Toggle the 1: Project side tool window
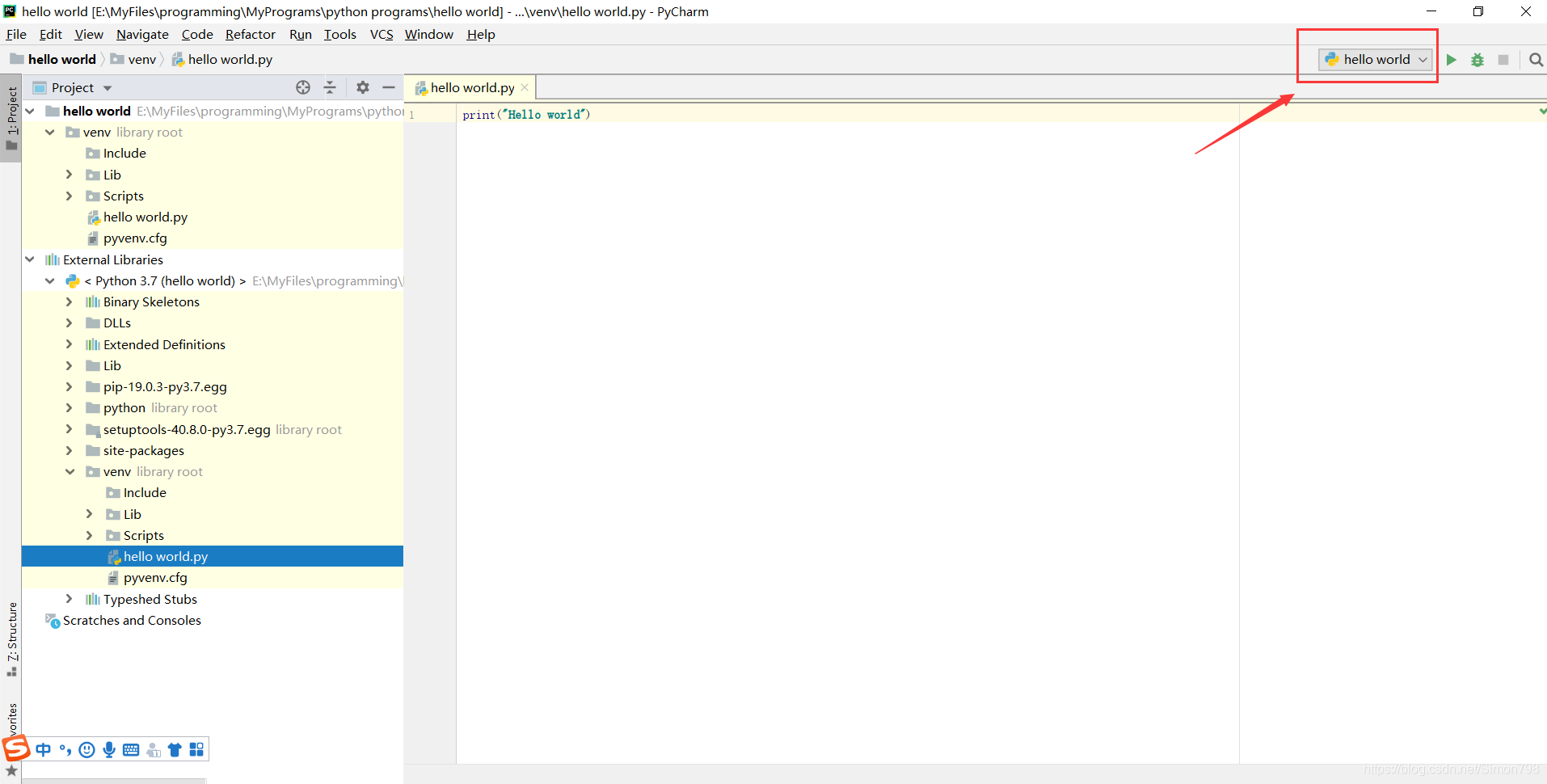 point(11,118)
